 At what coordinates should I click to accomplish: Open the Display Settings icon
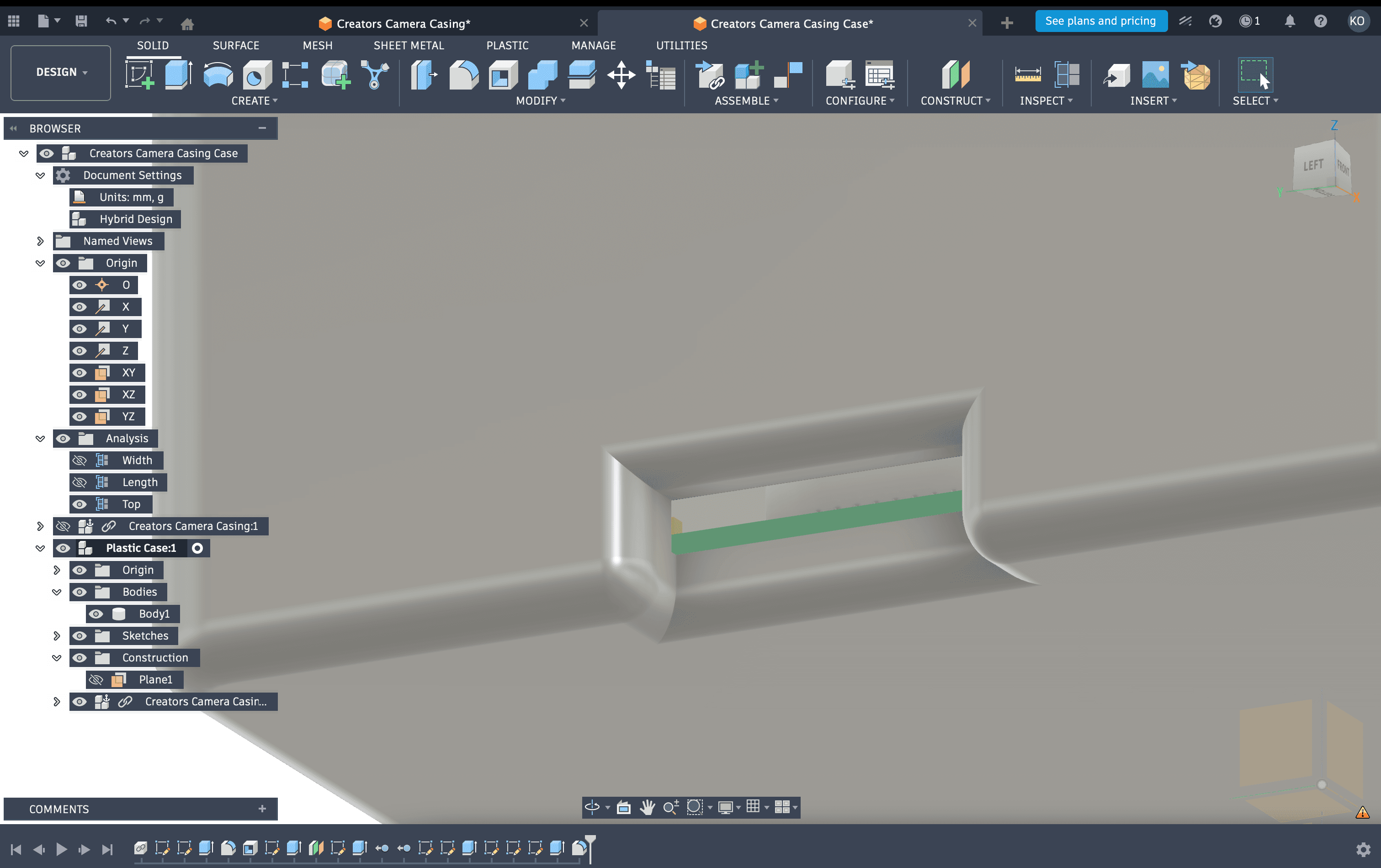tap(725, 807)
